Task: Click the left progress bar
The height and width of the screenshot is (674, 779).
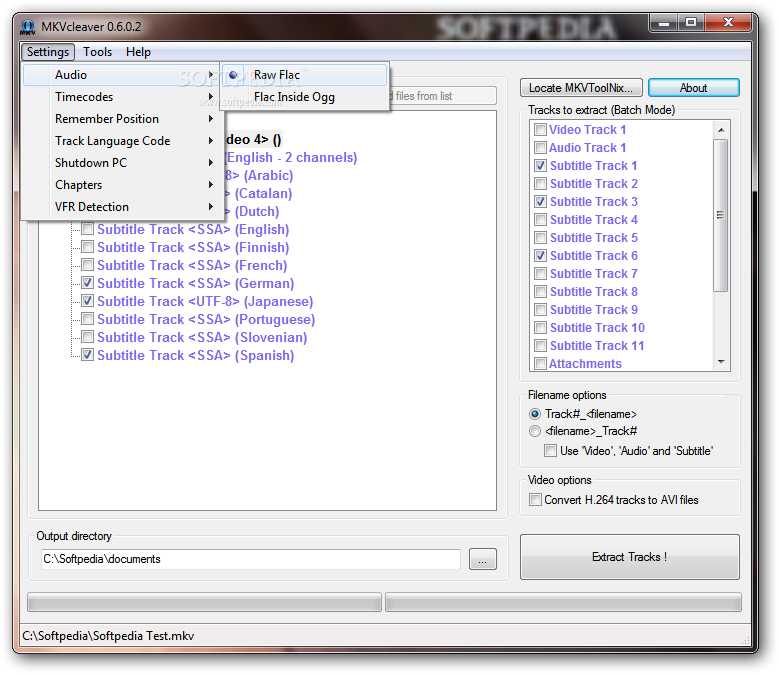Action: point(204,602)
